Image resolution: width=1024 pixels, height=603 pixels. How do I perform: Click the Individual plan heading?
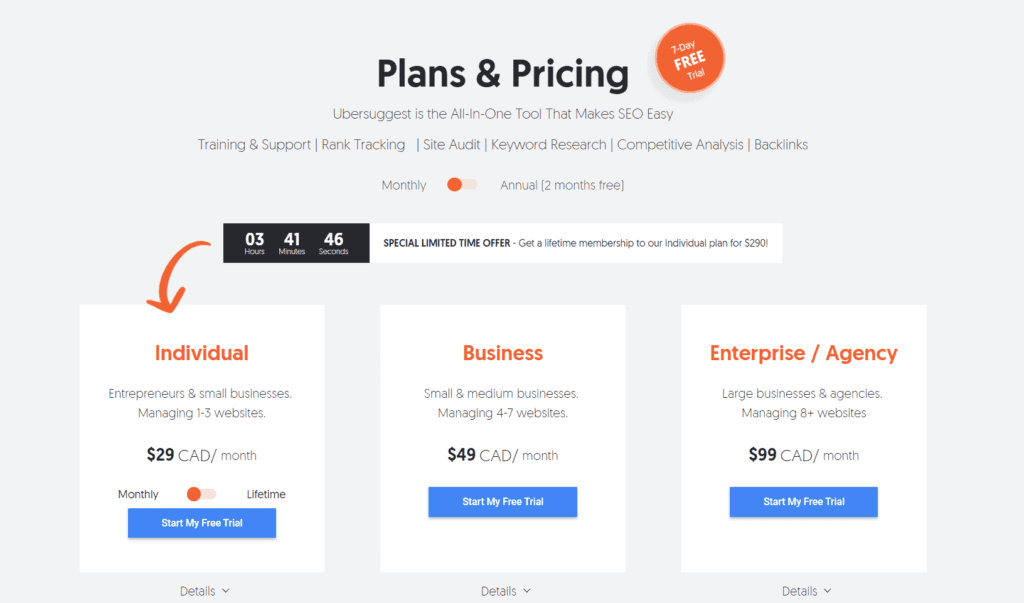tap(202, 353)
